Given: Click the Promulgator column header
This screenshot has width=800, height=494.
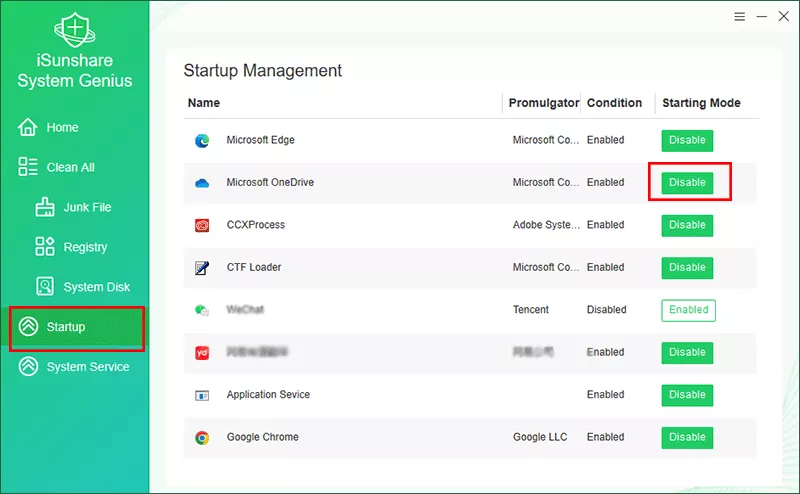Looking at the screenshot, I should pyautogui.click(x=544, y=103).
